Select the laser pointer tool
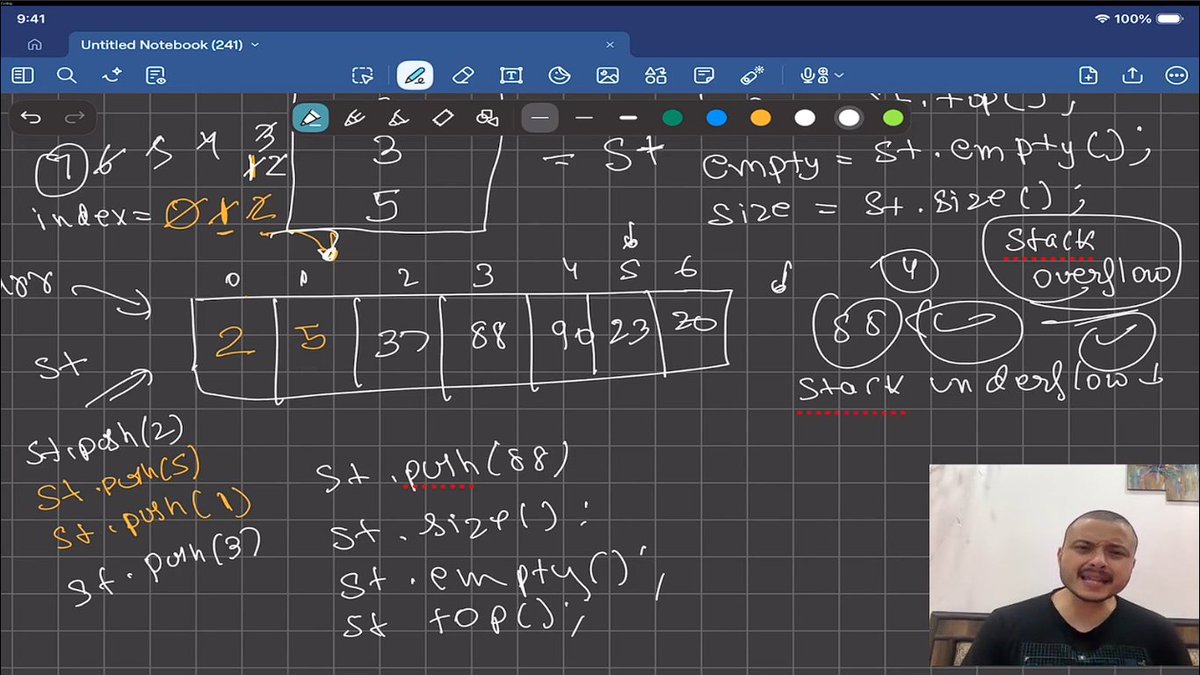Image resolution: width=1200 pixels, height=675 pixels. (x=752, y=75)
